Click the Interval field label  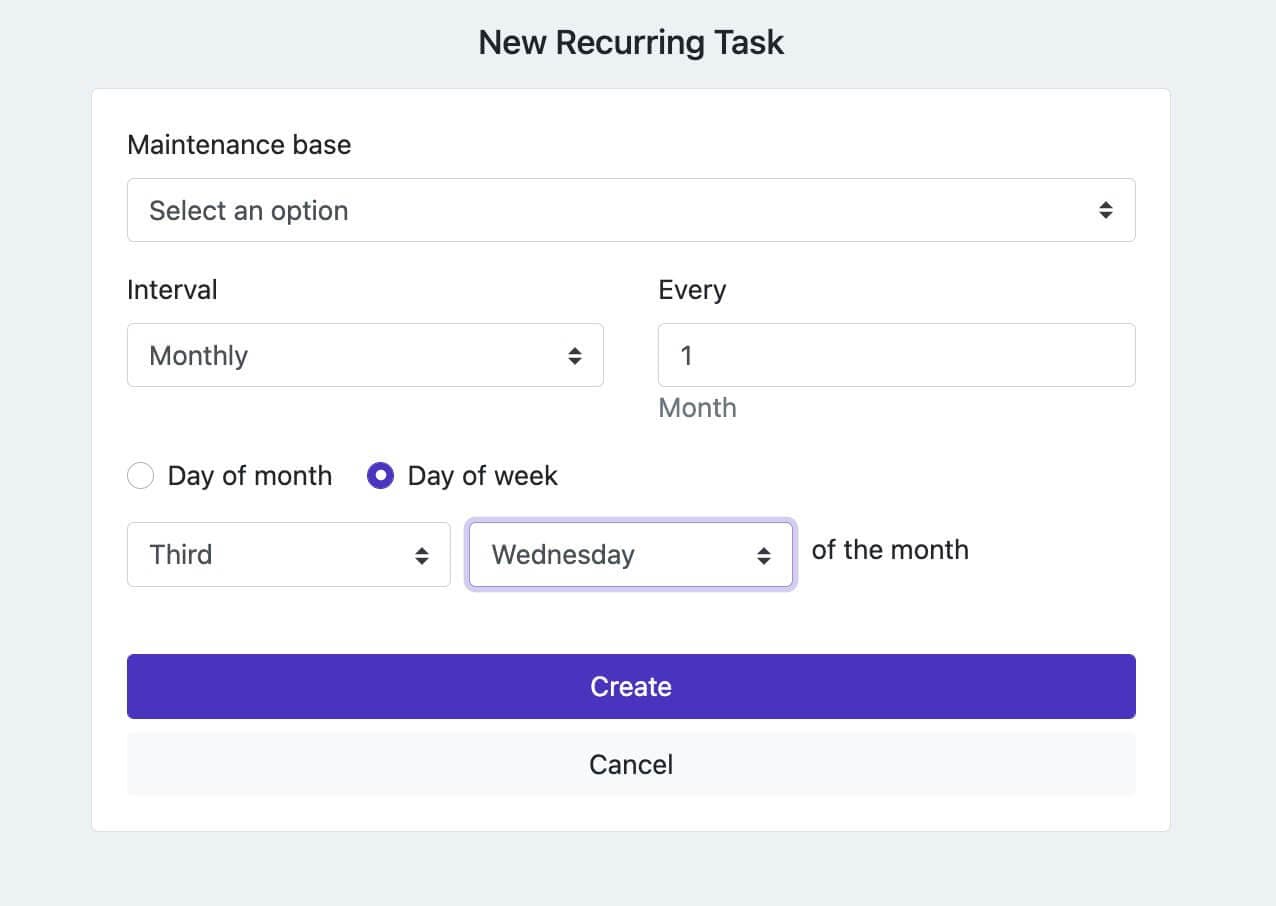coord(172,290)
